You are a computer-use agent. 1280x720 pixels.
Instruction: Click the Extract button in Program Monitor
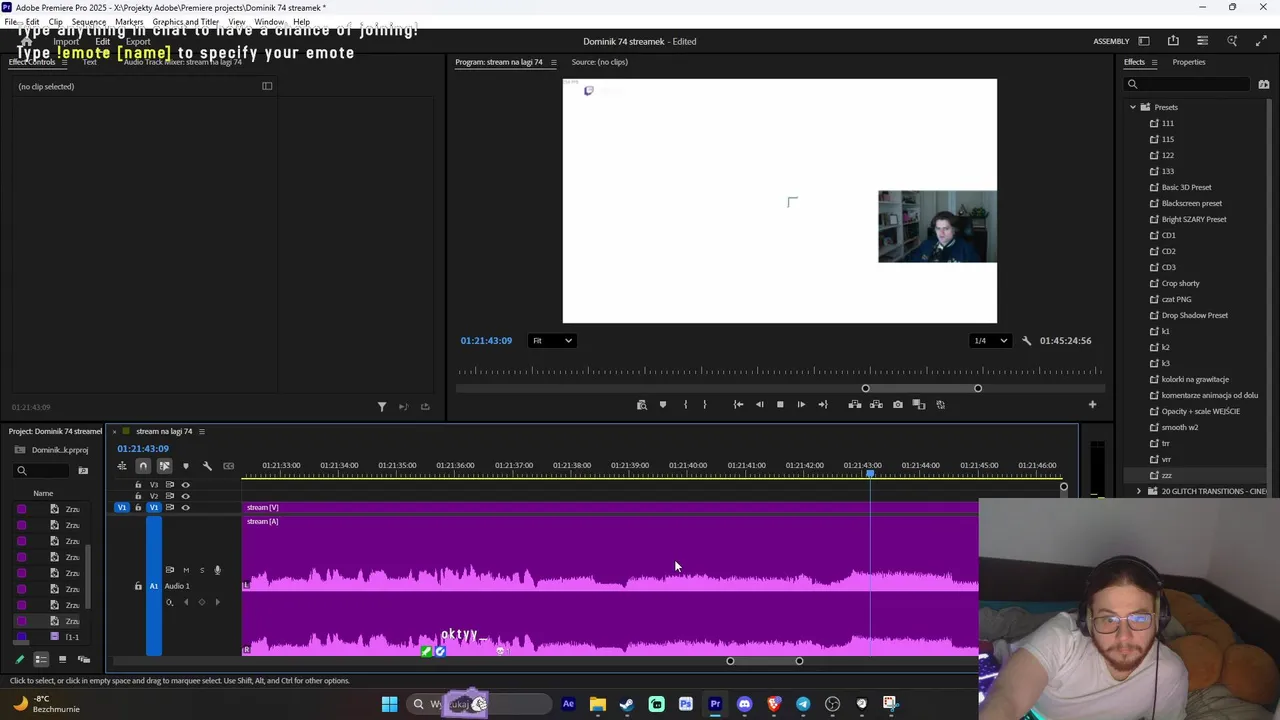coord(876,405)
